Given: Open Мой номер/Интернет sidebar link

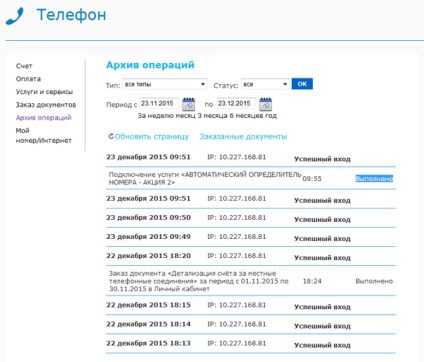Looking at the screenshot, I should point(44,135).
